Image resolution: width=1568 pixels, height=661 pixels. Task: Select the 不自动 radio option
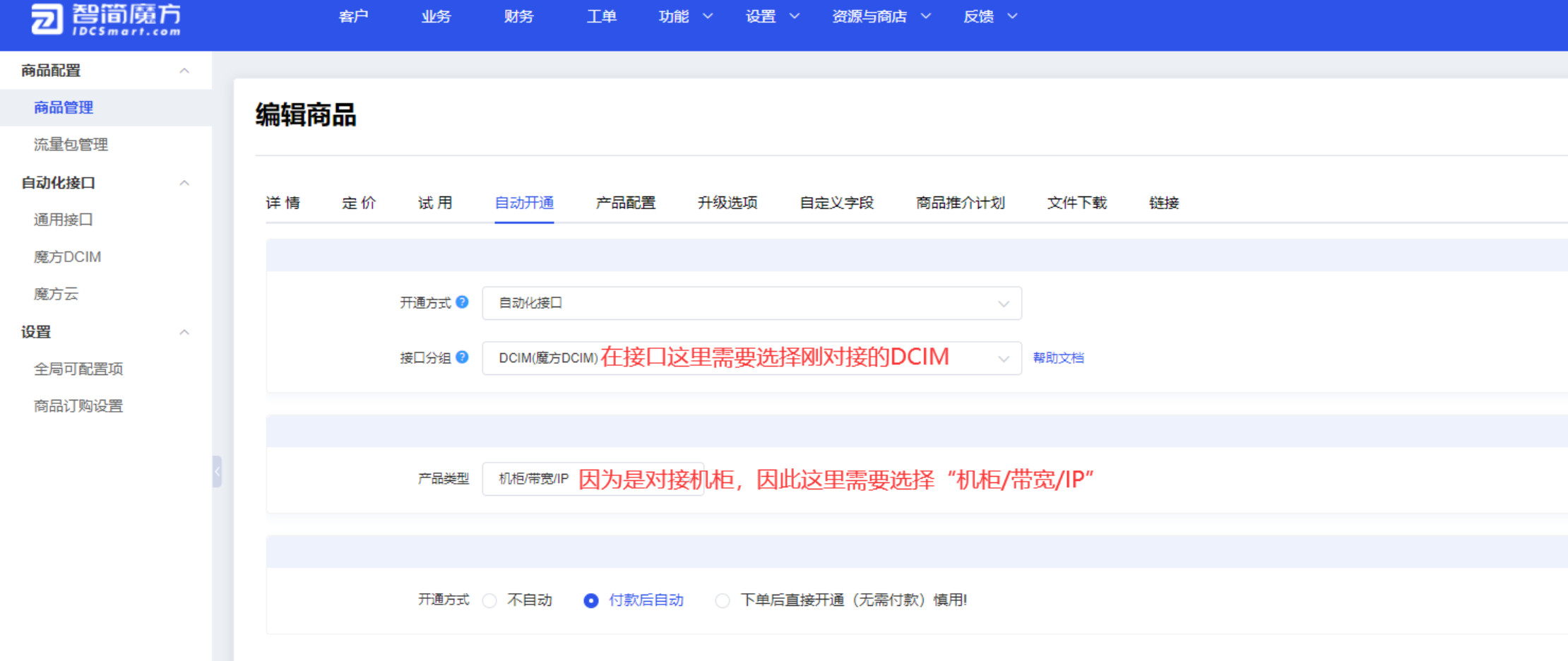pyautogui.click(x=489, y=600)
